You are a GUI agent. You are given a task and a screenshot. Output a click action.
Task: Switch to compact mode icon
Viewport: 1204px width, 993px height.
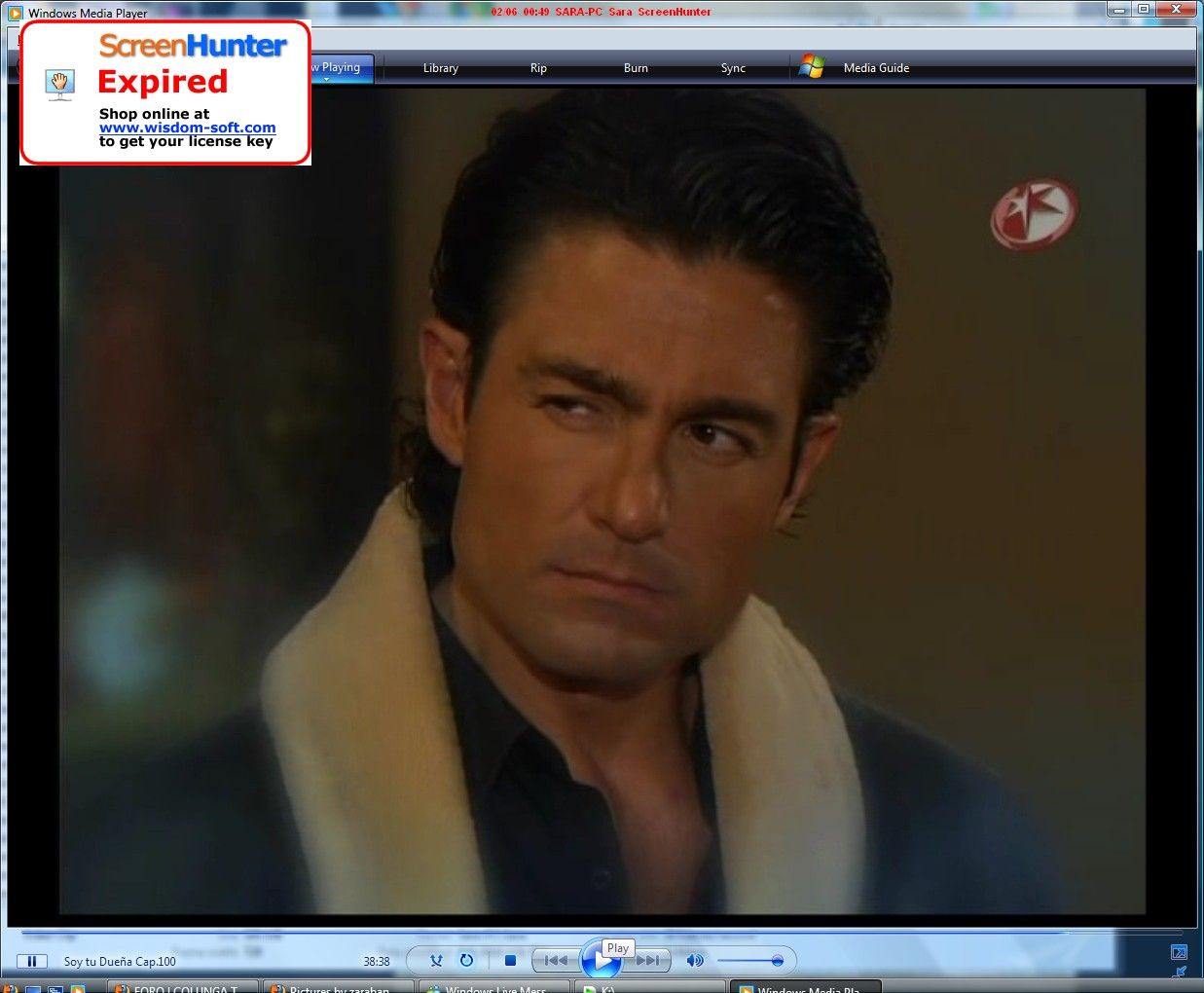coord(1180,971)
